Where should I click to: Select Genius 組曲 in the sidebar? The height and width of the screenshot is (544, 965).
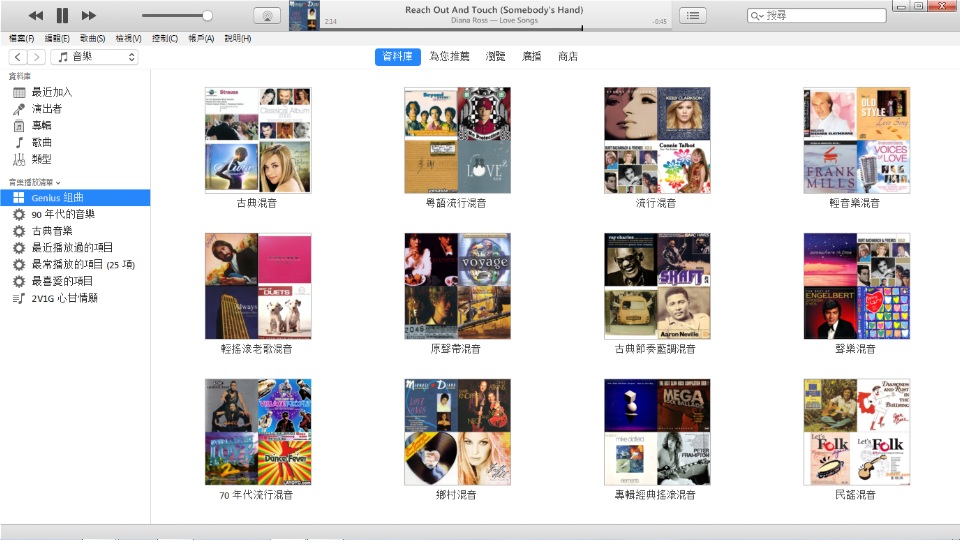[75, 198]
